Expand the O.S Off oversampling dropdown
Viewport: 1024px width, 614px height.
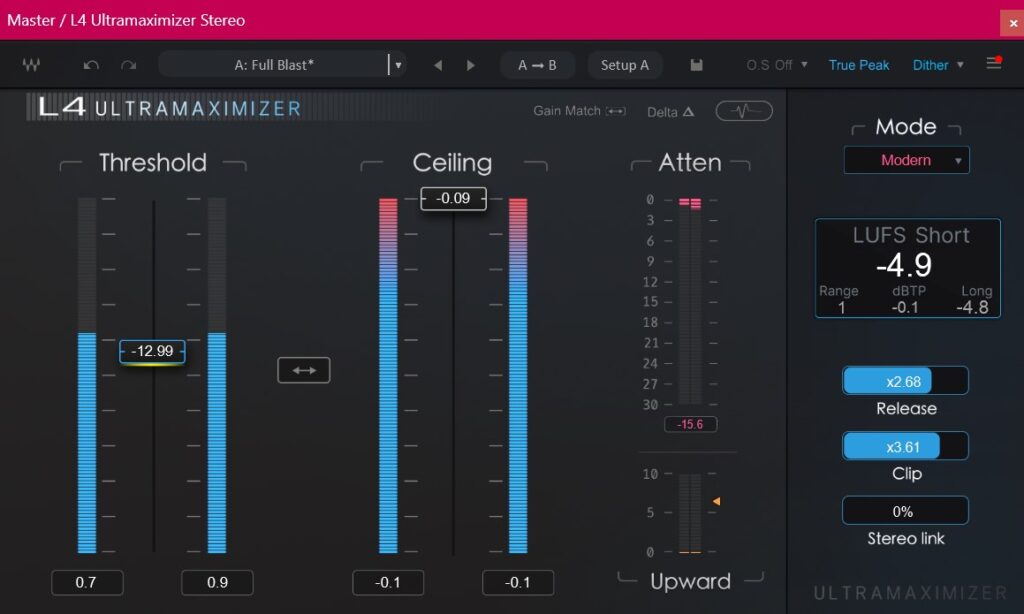coord(777,65)
